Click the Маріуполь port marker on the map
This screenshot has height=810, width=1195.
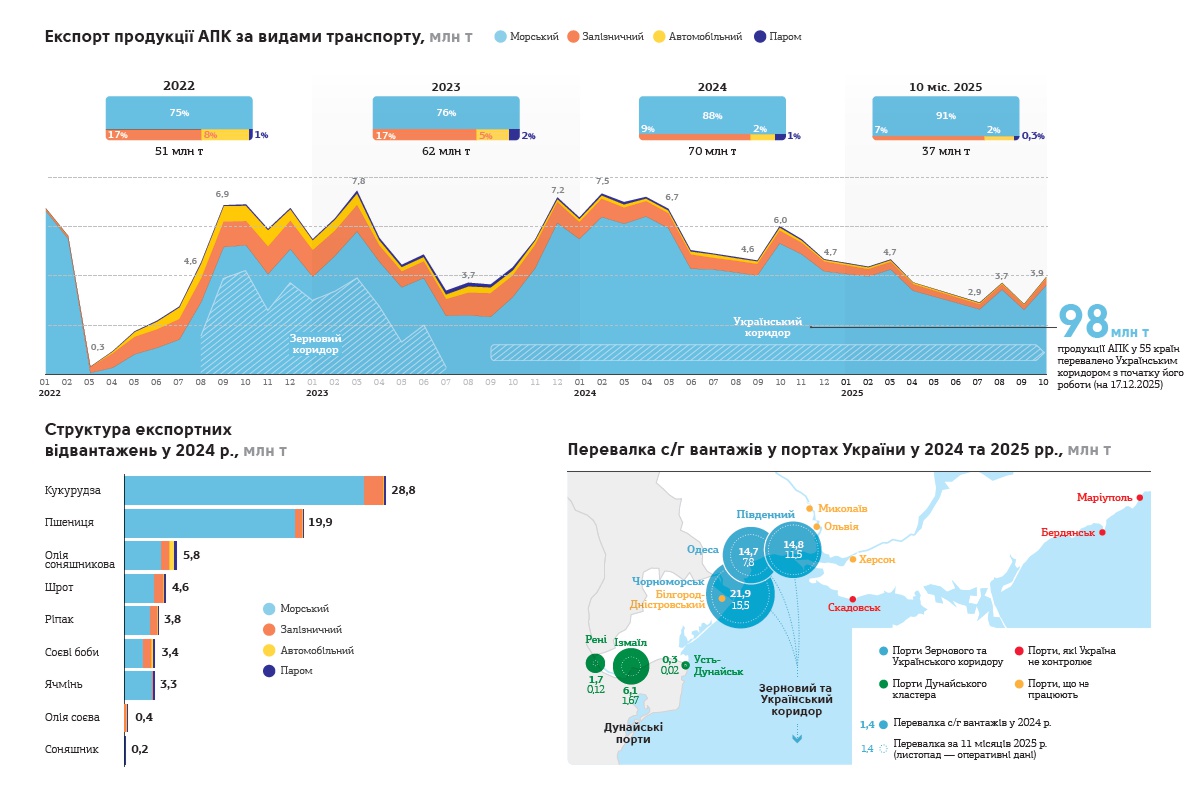tap(1139, 497)
